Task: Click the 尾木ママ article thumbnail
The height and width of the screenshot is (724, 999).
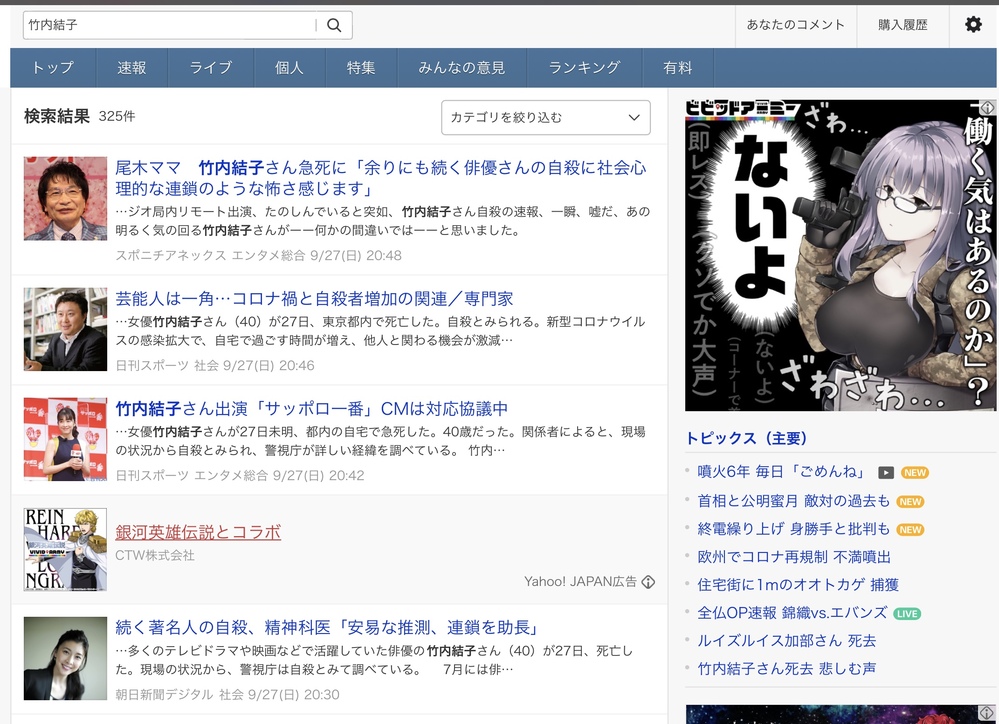Action: coord(65,198)
